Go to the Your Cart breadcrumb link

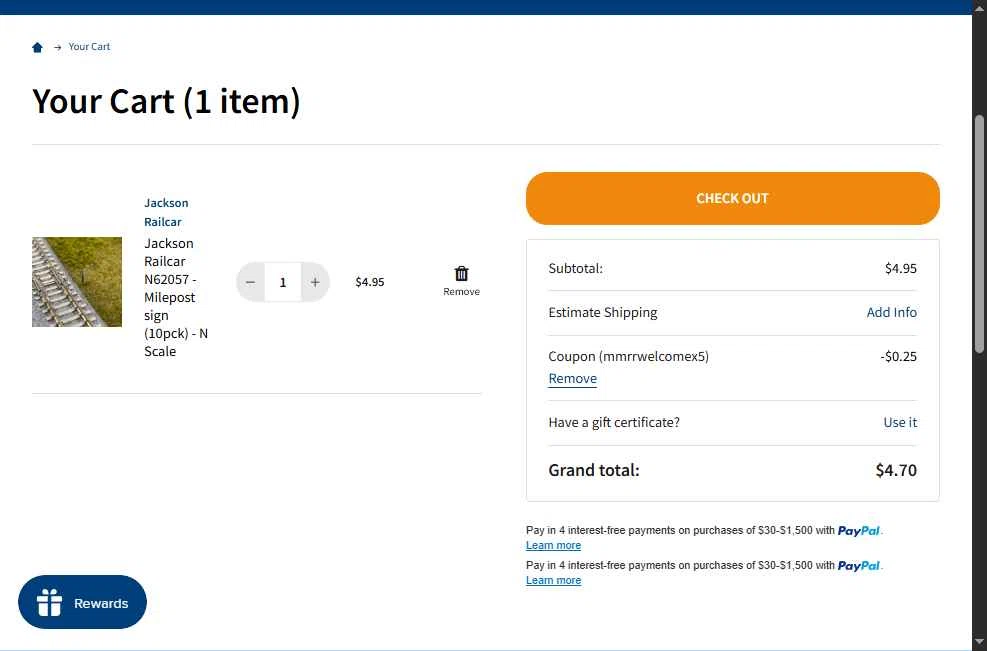click(x=89, y=47)
